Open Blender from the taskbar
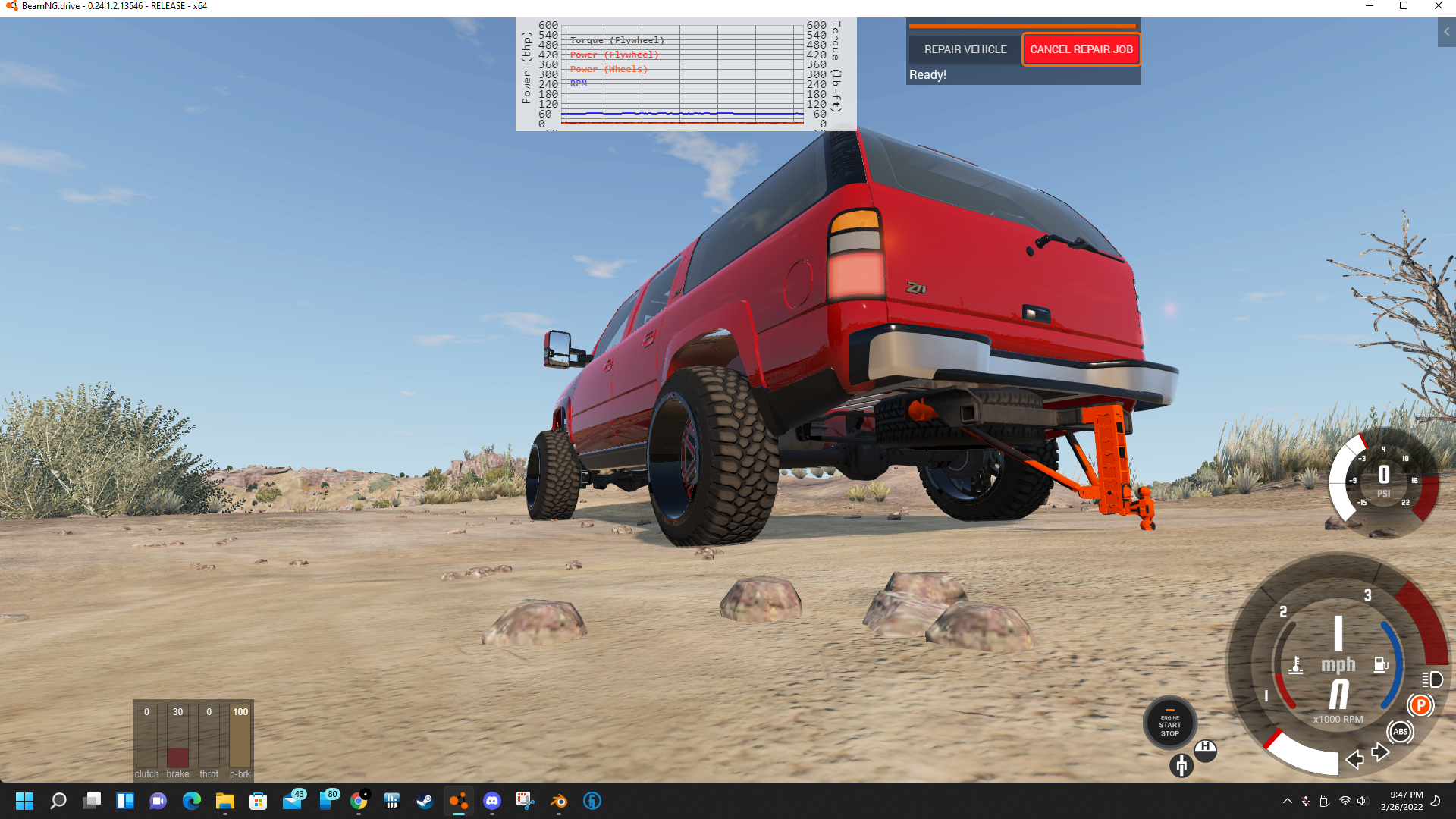This screenshot has height=819, width=1456. click(559, 801)
